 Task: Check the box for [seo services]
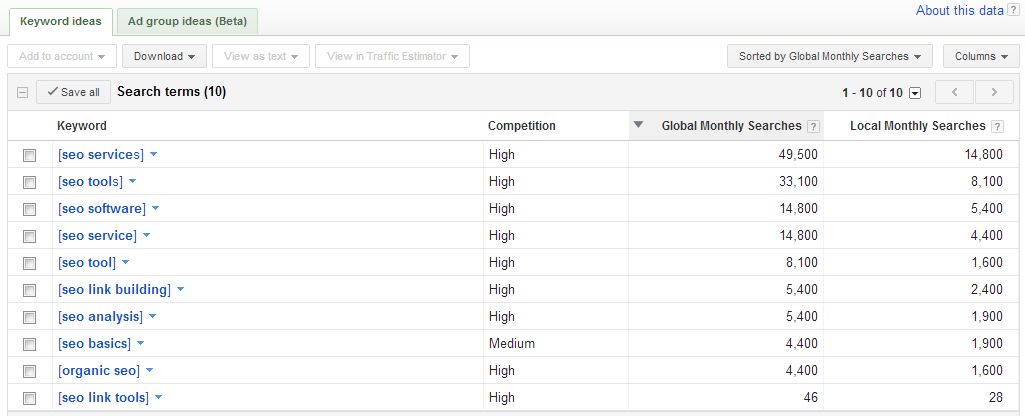[29, 156]
